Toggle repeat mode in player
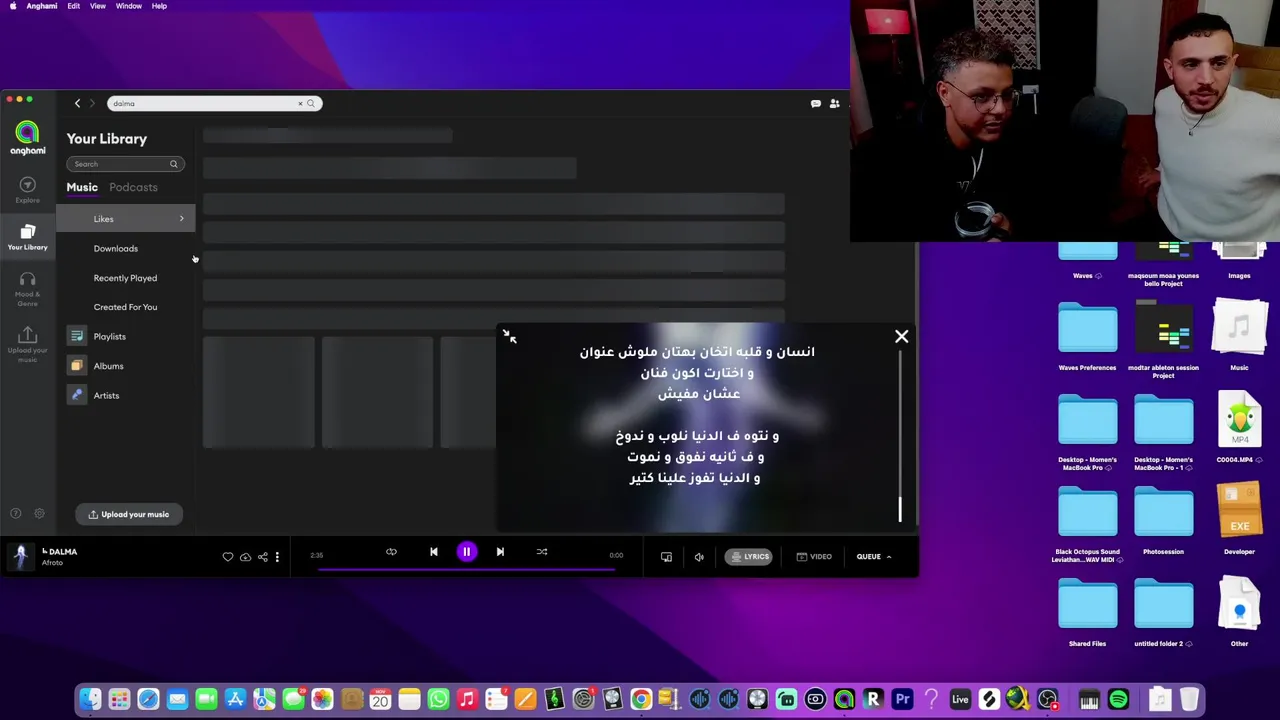1280x720 pixels. coord(391,552)
